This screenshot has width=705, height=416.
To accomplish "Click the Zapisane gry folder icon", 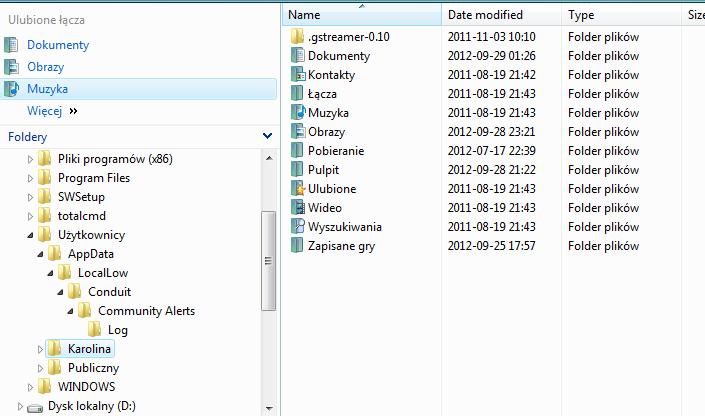I will point(297,246).
